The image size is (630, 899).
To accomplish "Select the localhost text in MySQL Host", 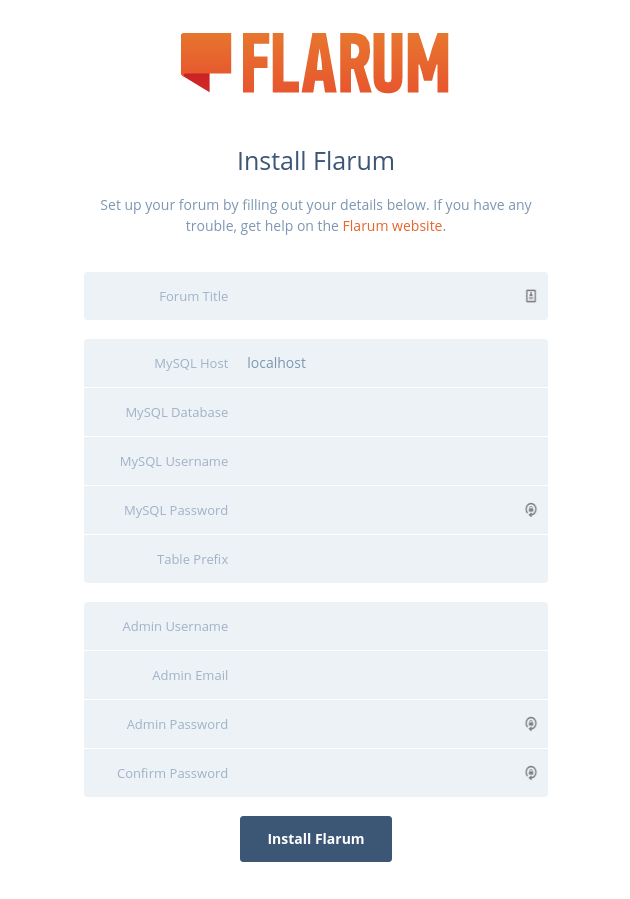I will [276, 363].
